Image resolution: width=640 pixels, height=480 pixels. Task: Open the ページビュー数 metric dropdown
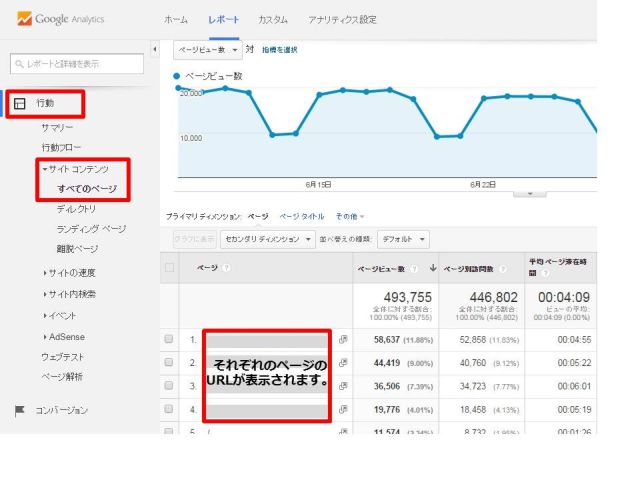(x=208, y=50)
